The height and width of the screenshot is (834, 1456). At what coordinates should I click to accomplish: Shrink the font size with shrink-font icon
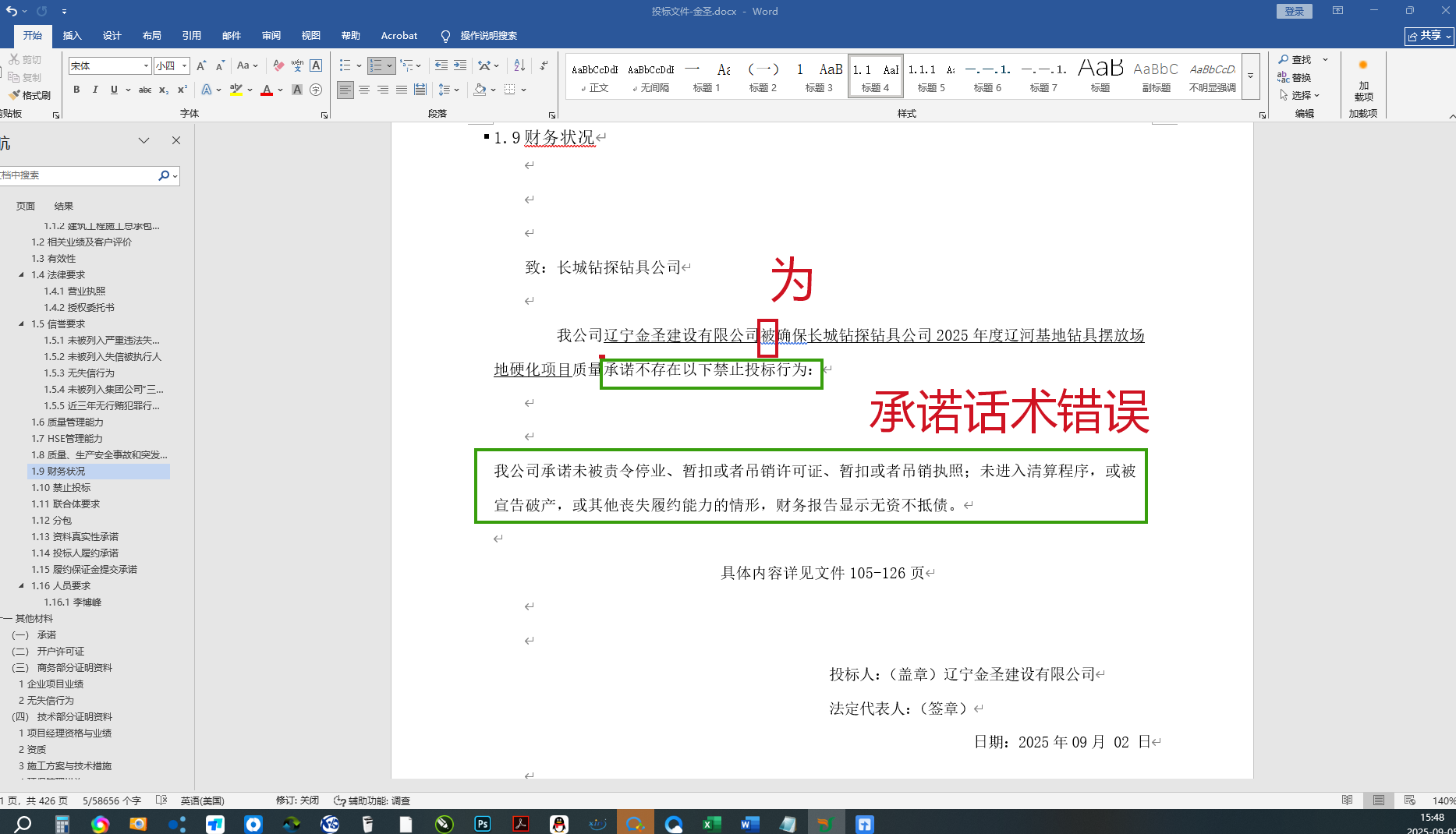(x=220, y=65)
